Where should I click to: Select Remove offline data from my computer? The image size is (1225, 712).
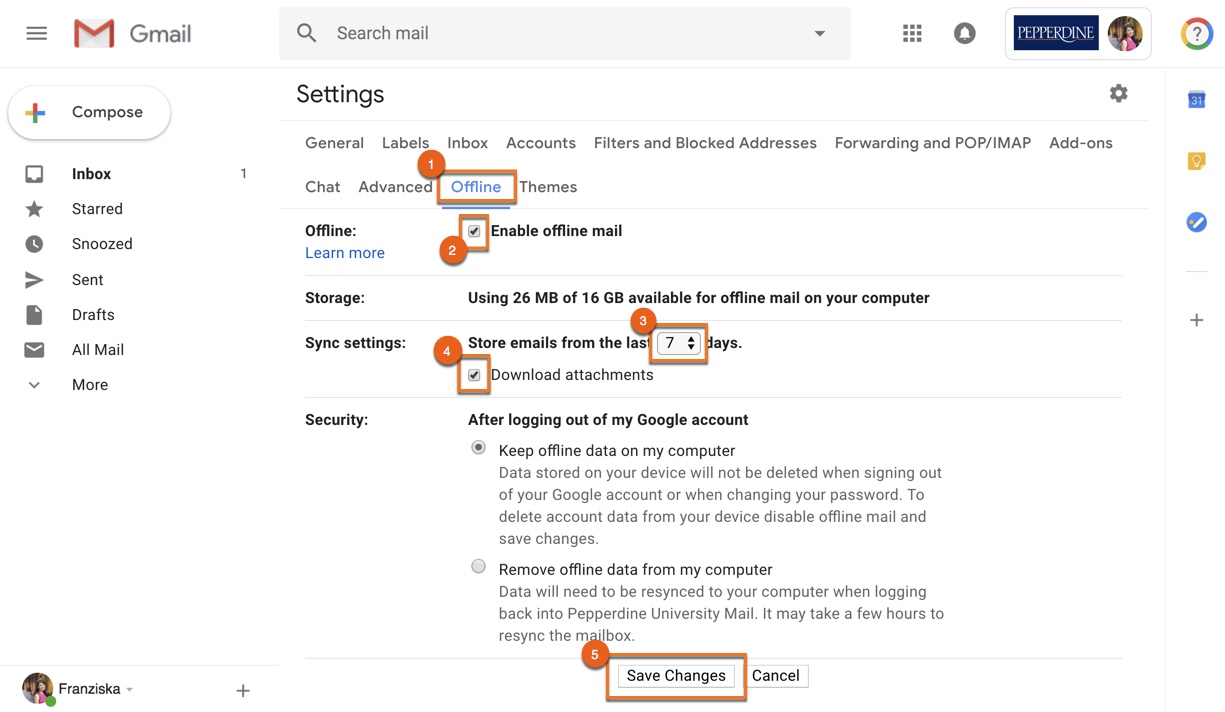click(478, 566)
